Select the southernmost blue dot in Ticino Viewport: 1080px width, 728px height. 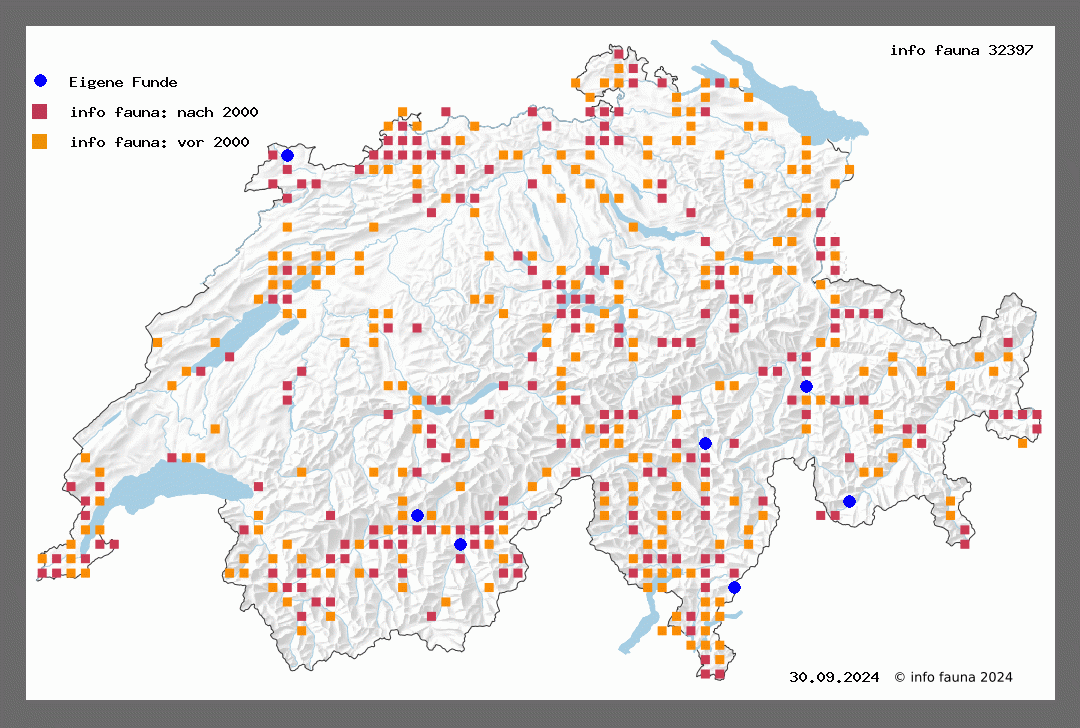coord(734,588)
